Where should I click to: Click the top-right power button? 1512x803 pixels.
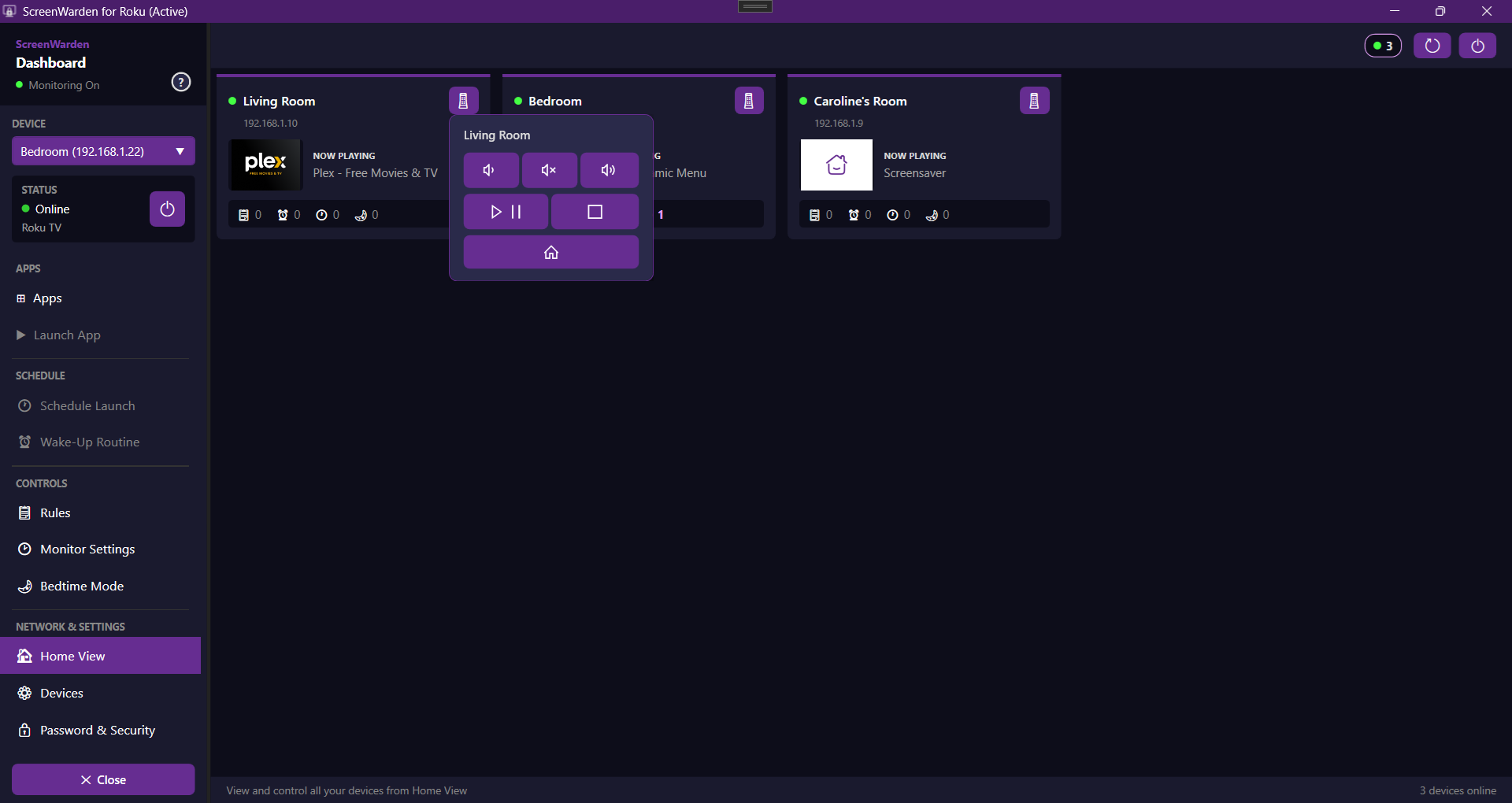tap(1477, 46)
